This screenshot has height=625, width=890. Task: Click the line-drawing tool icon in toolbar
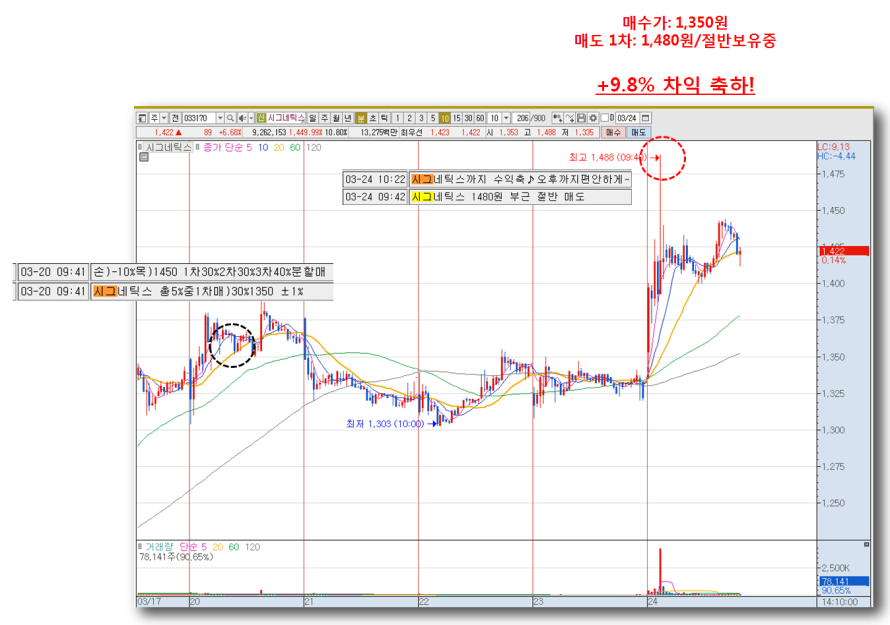pyautogui.click(x=570, y=118)
